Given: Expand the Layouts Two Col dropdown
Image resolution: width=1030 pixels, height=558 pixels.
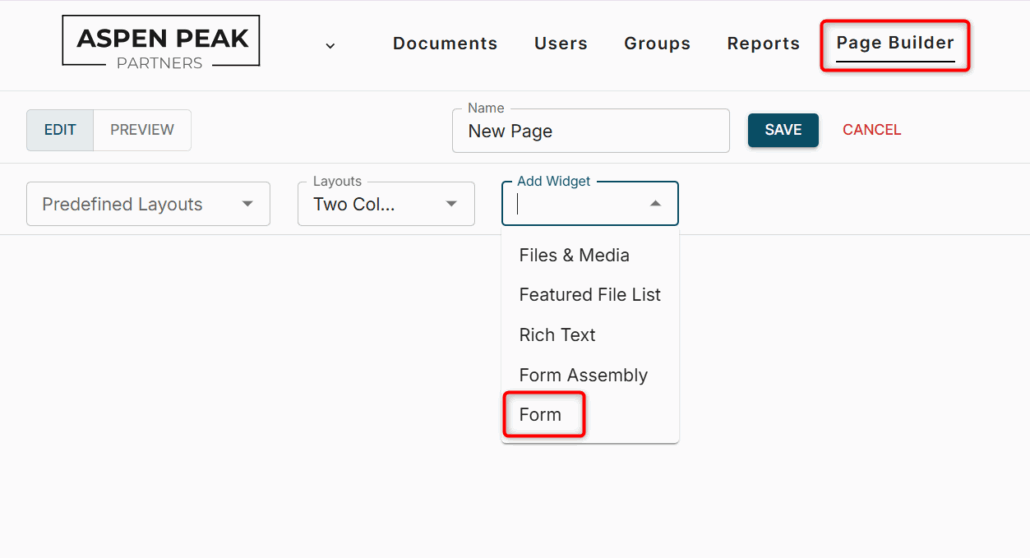Looking at the screenshot, I should (x=386, y=204).
